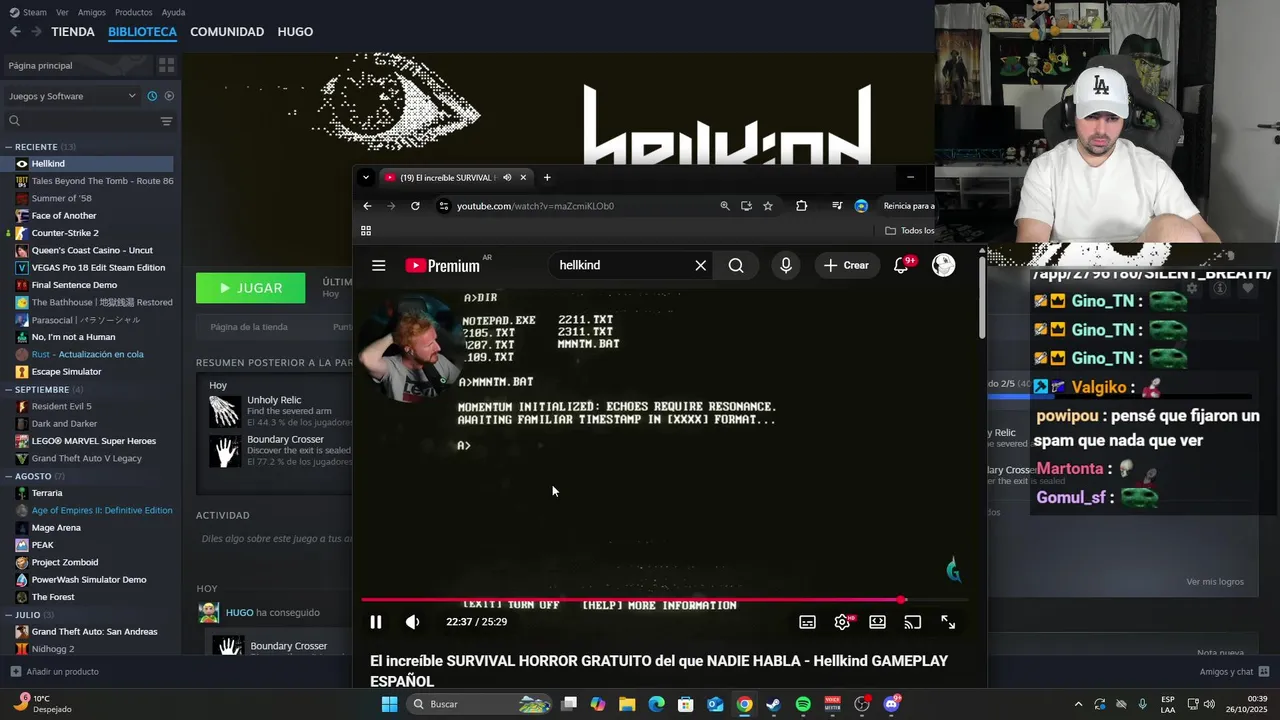
Task: Open Amigos y chat panel
Action: pos(1234,672)
